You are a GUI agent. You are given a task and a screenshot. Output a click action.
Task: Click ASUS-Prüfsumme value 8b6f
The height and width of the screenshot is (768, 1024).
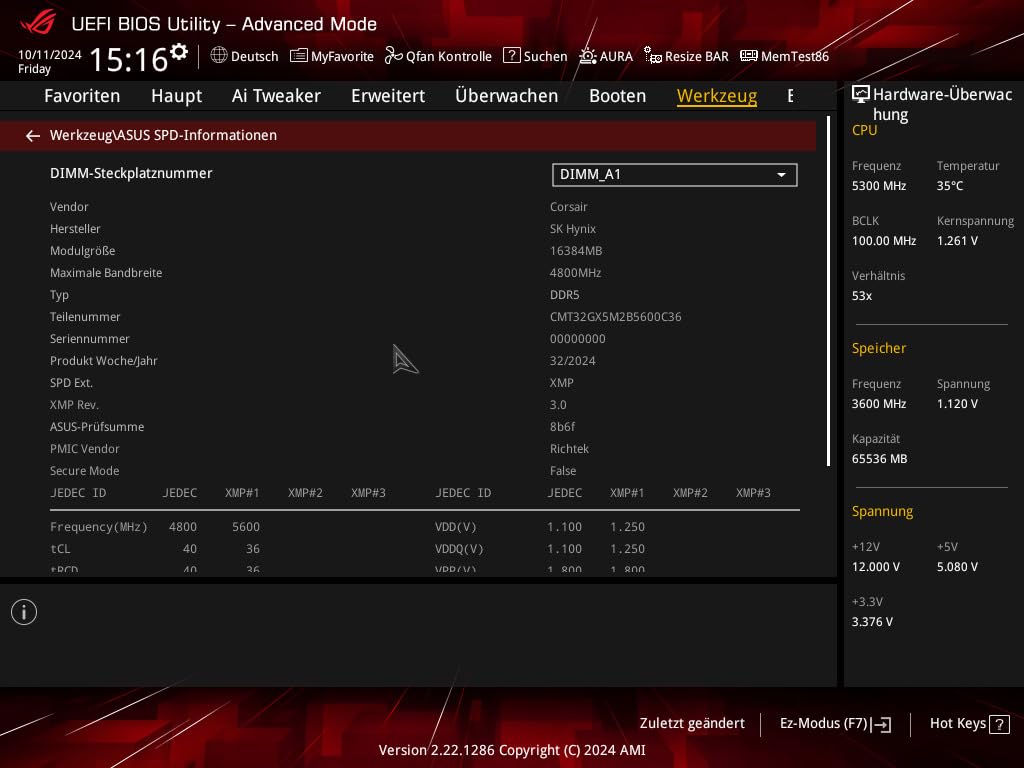coord(562,426)
